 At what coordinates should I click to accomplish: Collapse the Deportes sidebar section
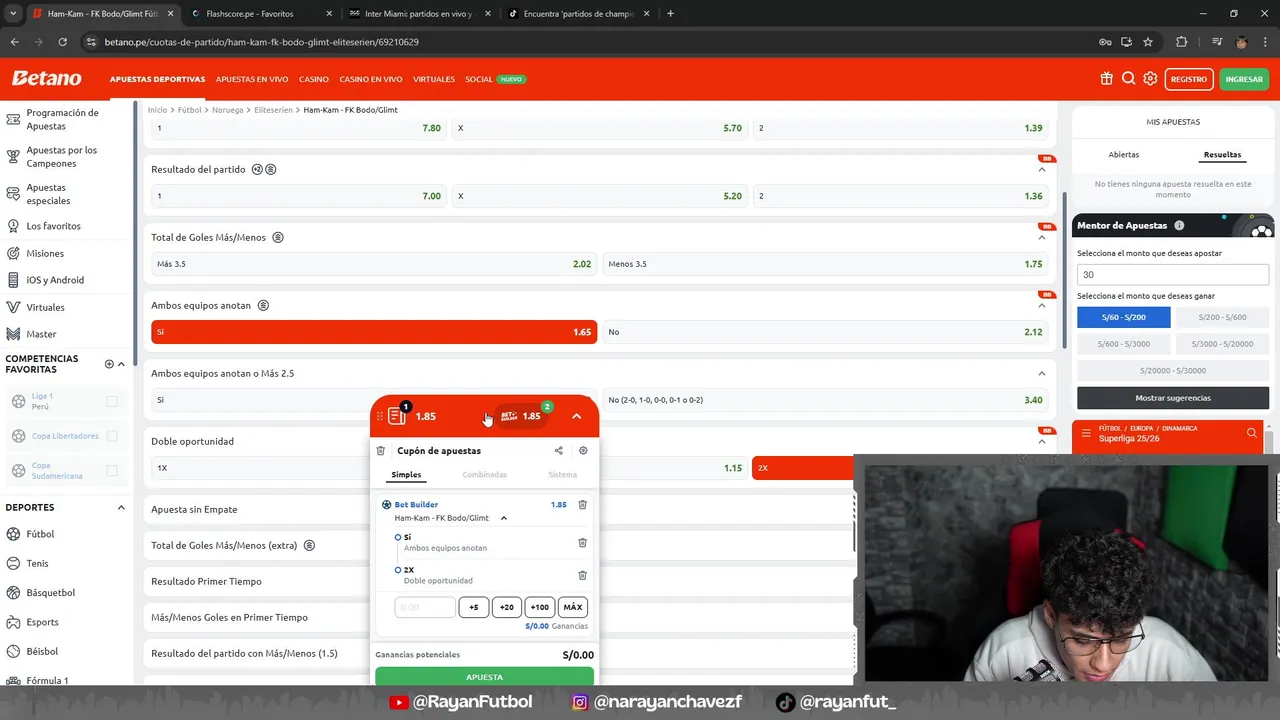(x=121, y=508)
